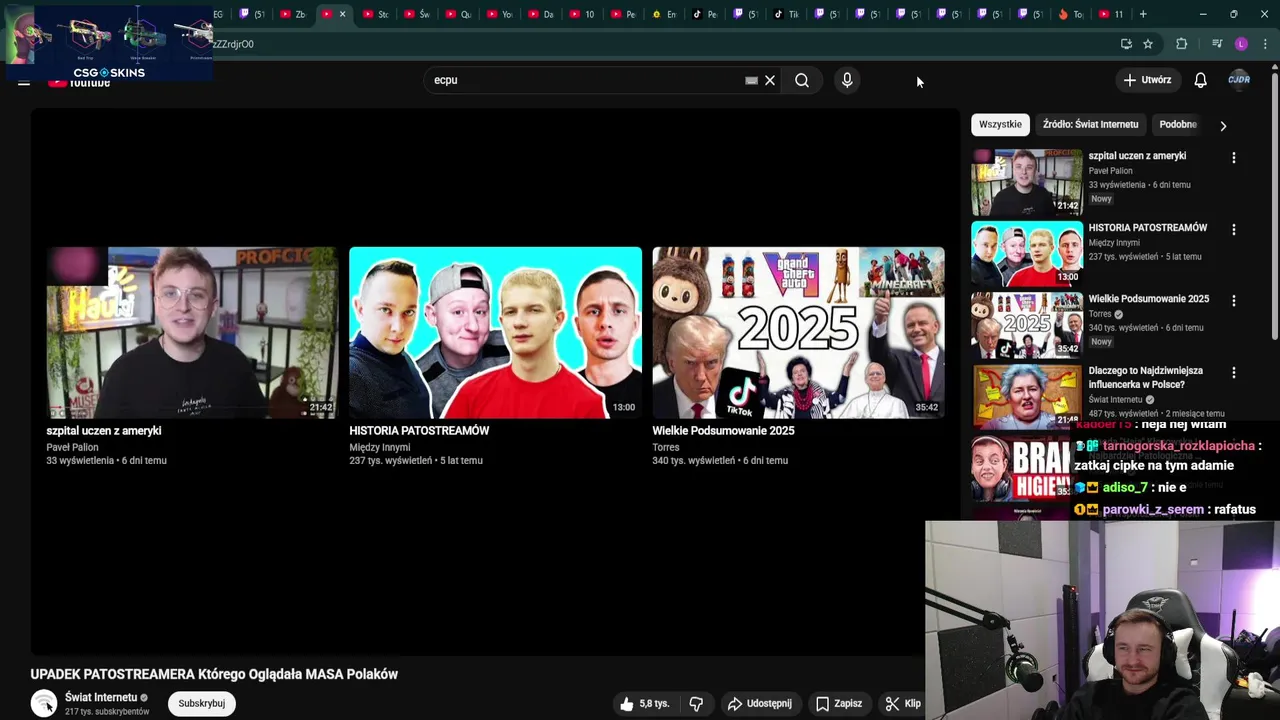The width and height of the screenshot is (1280, 720).
Task: Open a new browser tab with plus
Action: (x=1143, y=14)
